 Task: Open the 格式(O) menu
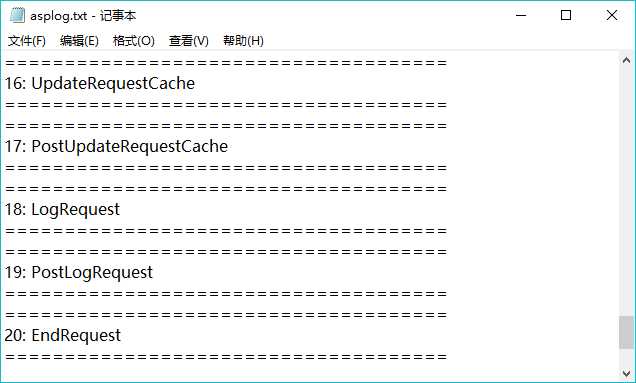[x=133, y=41]
